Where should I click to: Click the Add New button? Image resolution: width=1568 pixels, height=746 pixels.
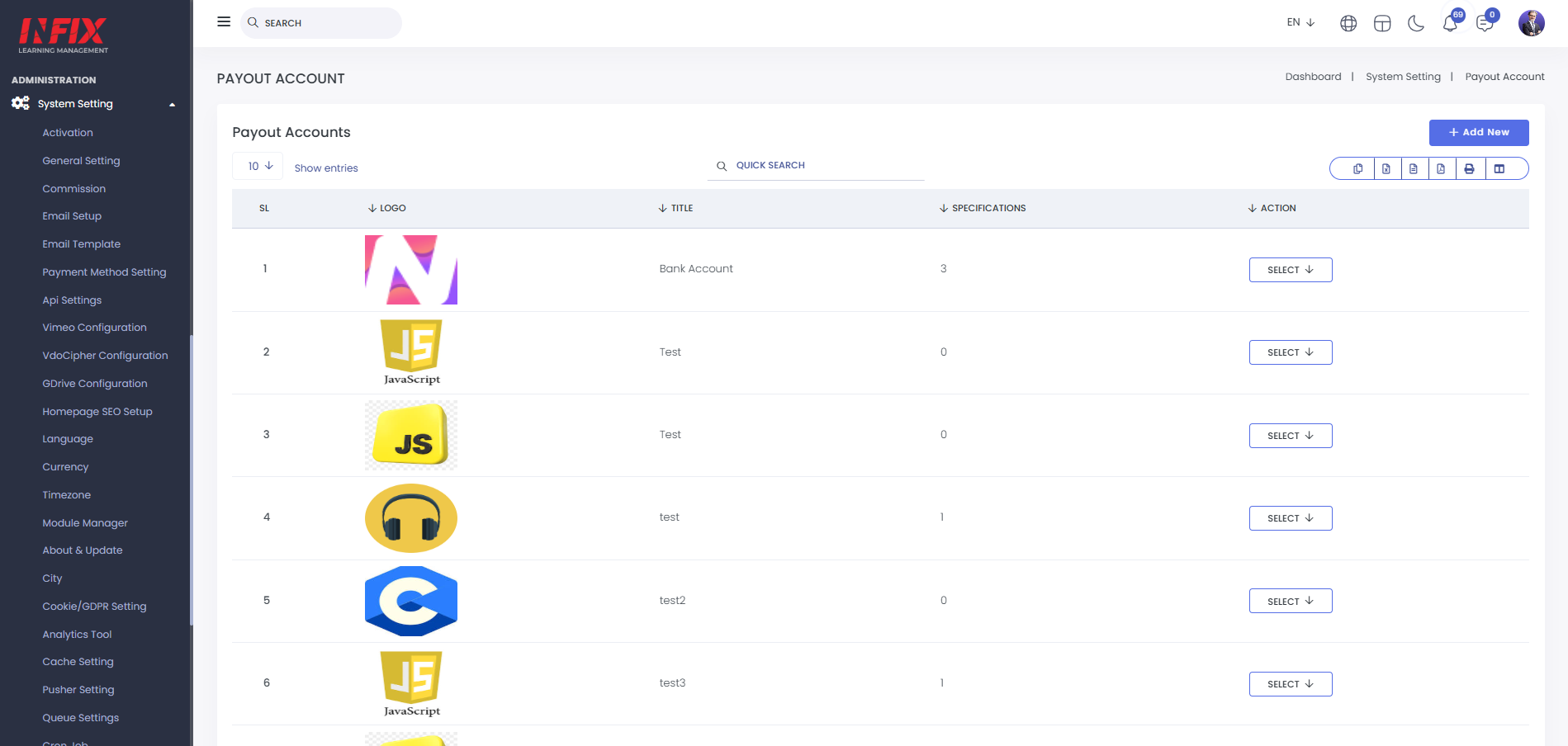point(1479,132)
